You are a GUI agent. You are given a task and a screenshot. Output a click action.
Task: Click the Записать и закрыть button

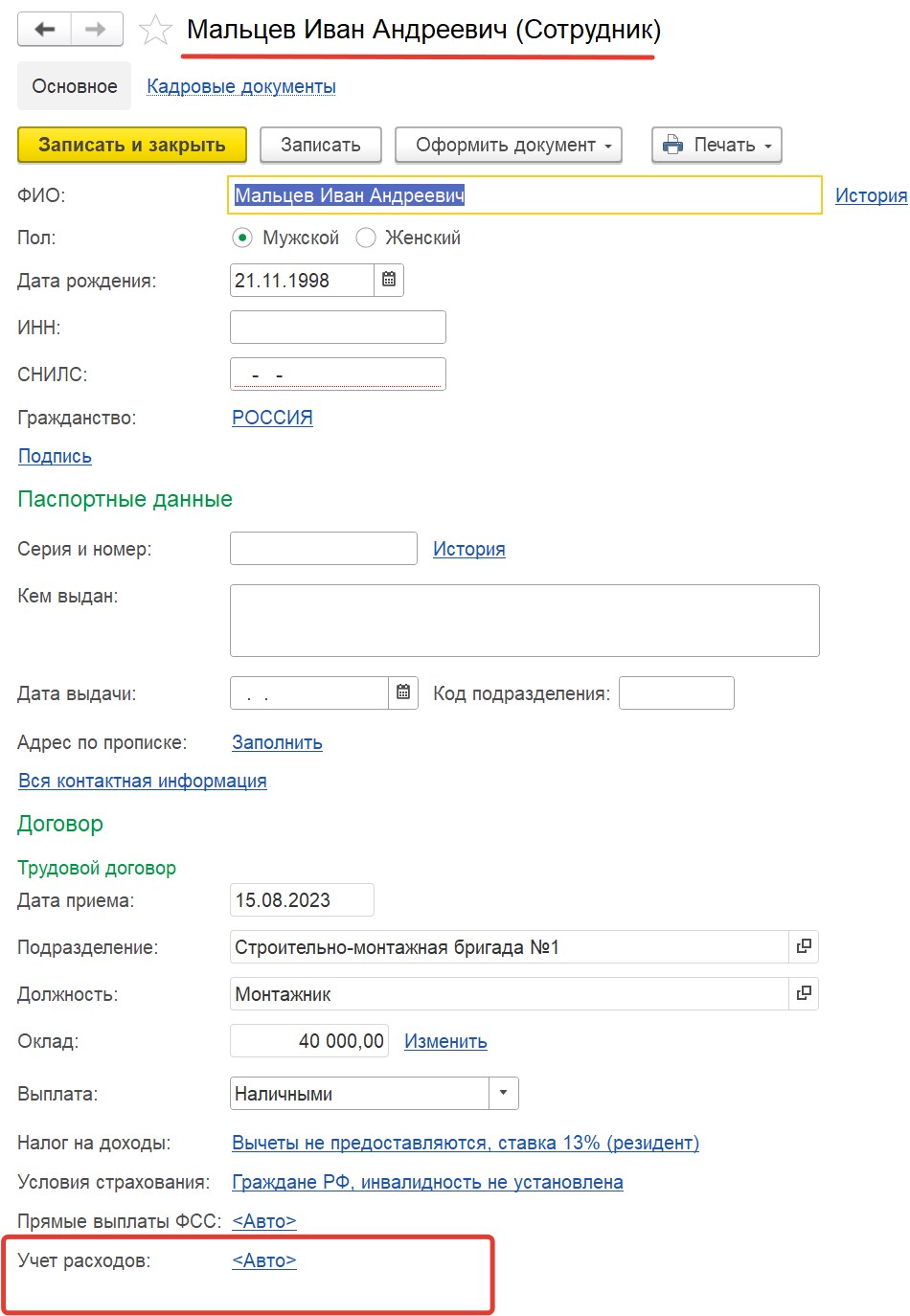tap(132, 145)
